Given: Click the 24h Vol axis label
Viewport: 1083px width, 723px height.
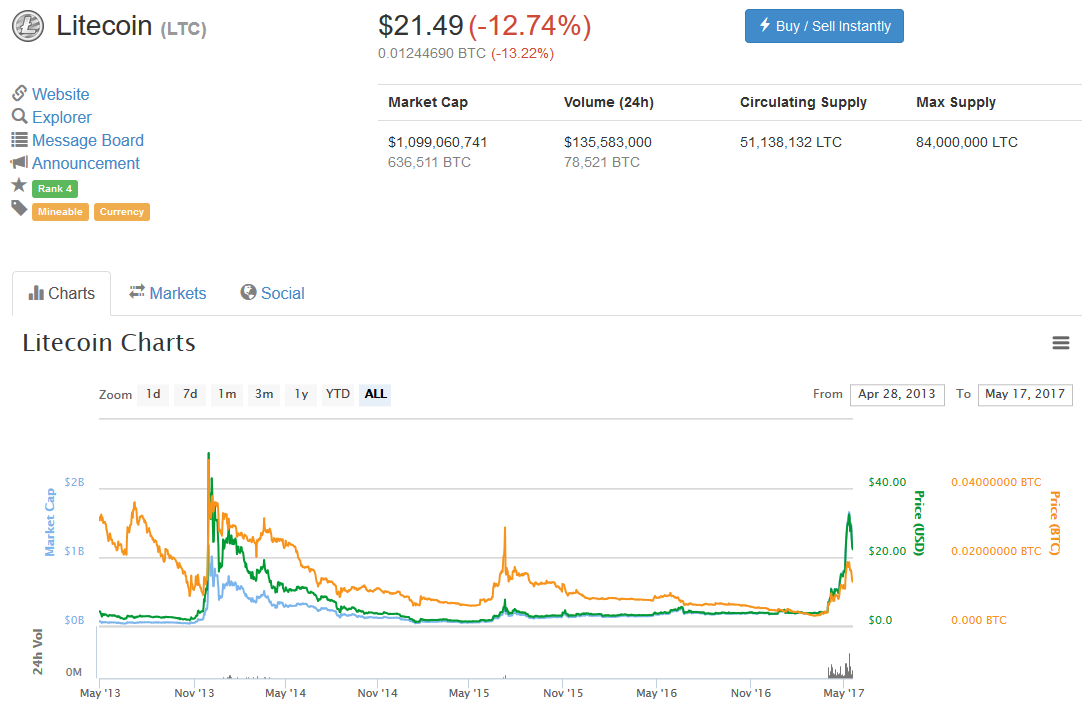Looking at the screenshot, I should tap(37, 651).
